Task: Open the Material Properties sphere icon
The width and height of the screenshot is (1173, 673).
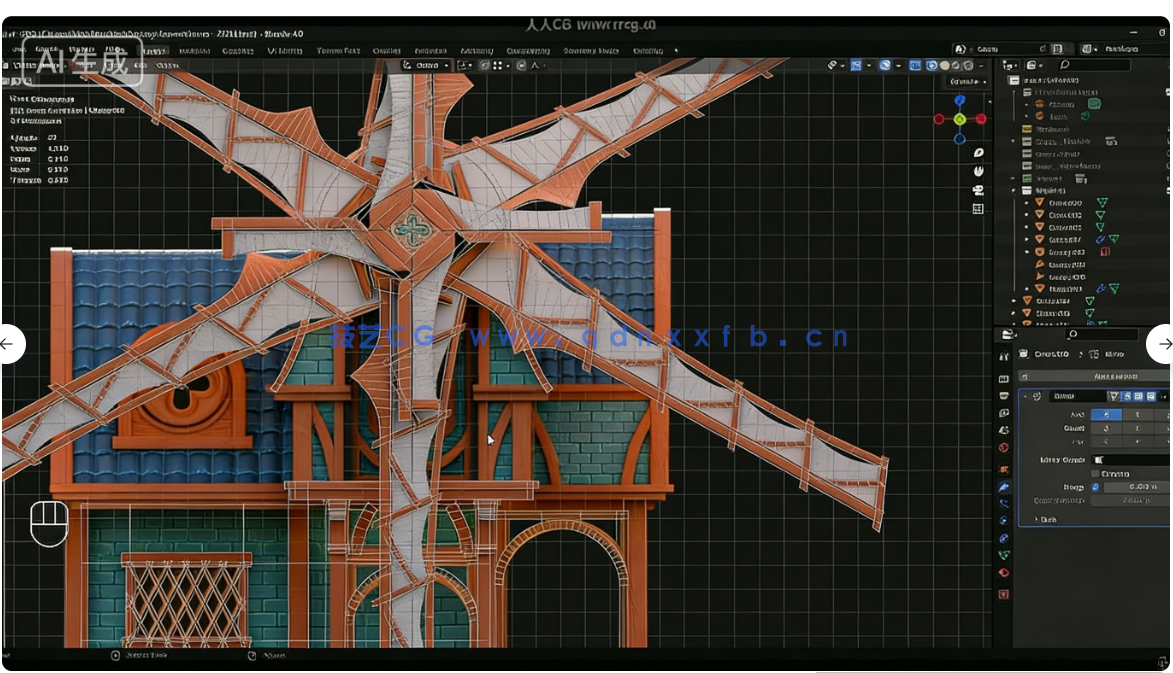Action: (1004, 573)
